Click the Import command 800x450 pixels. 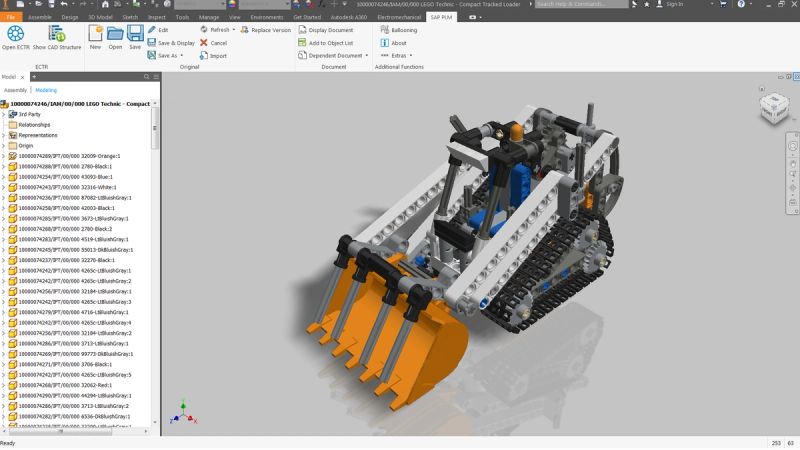pos(213,56)
